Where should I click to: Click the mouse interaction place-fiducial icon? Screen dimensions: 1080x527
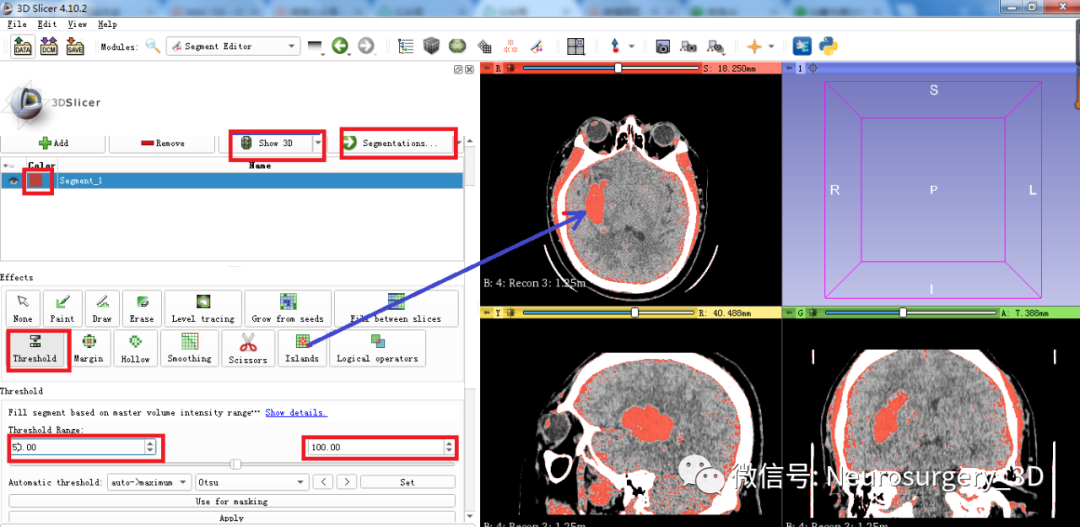tap(615, 46)
